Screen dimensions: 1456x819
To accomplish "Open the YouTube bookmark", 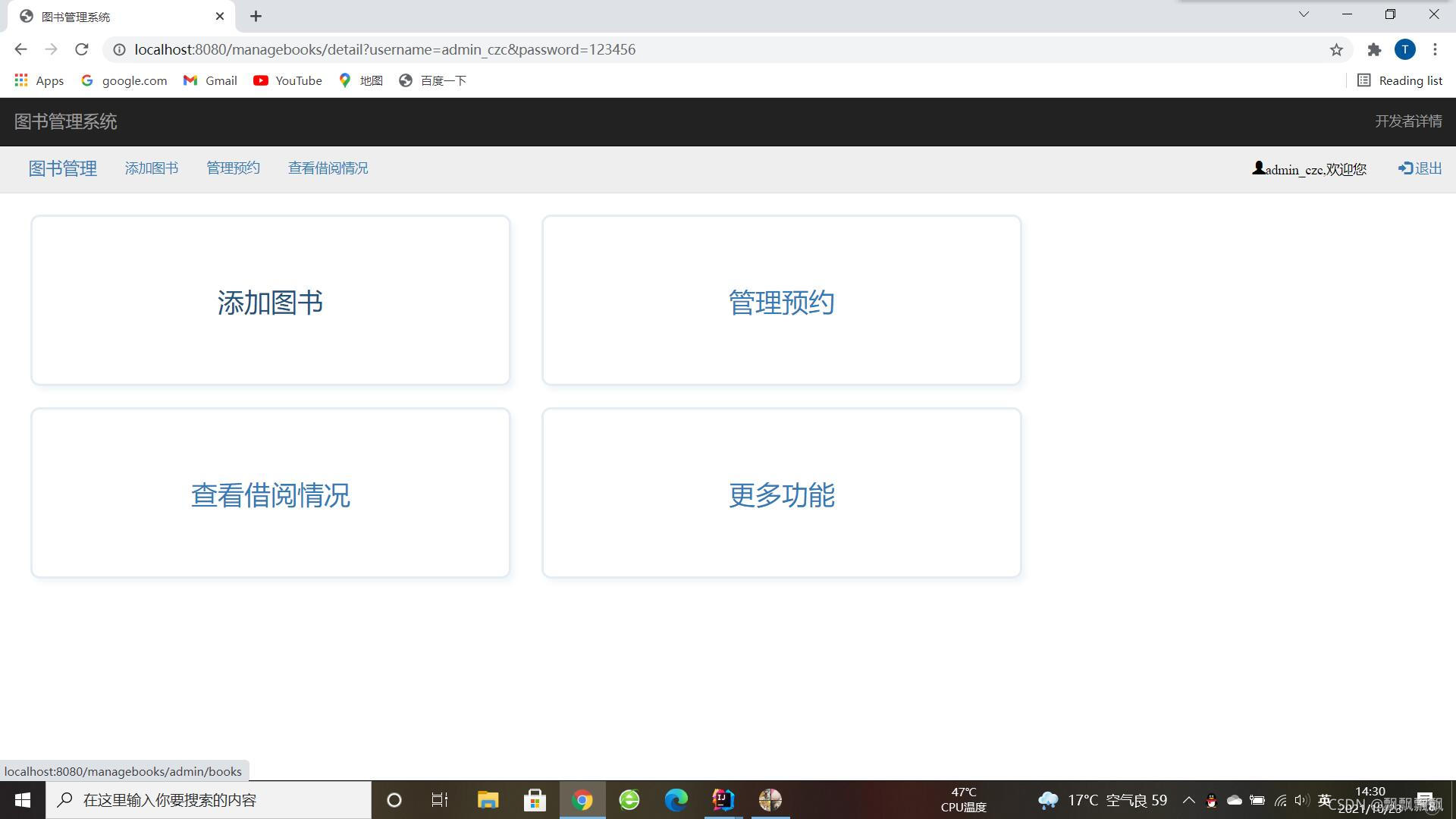I will (287, 80).
